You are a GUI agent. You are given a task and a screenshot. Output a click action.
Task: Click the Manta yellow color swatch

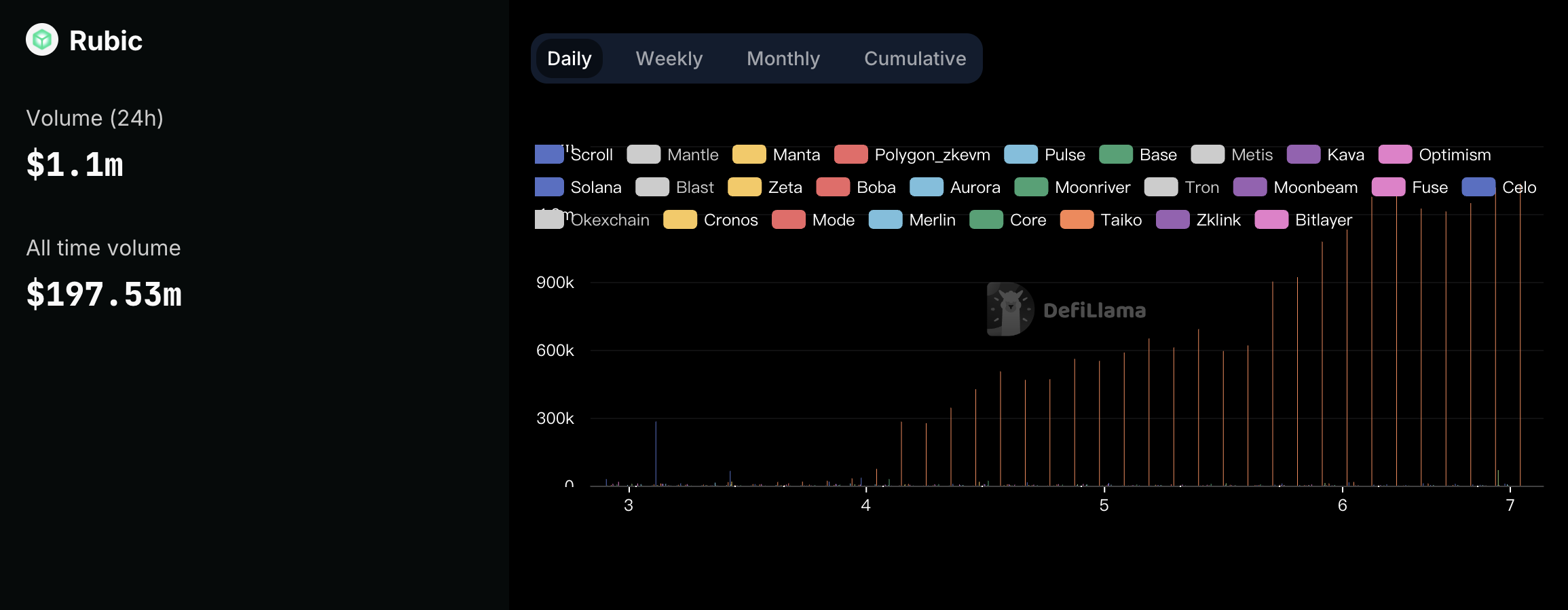749,155
